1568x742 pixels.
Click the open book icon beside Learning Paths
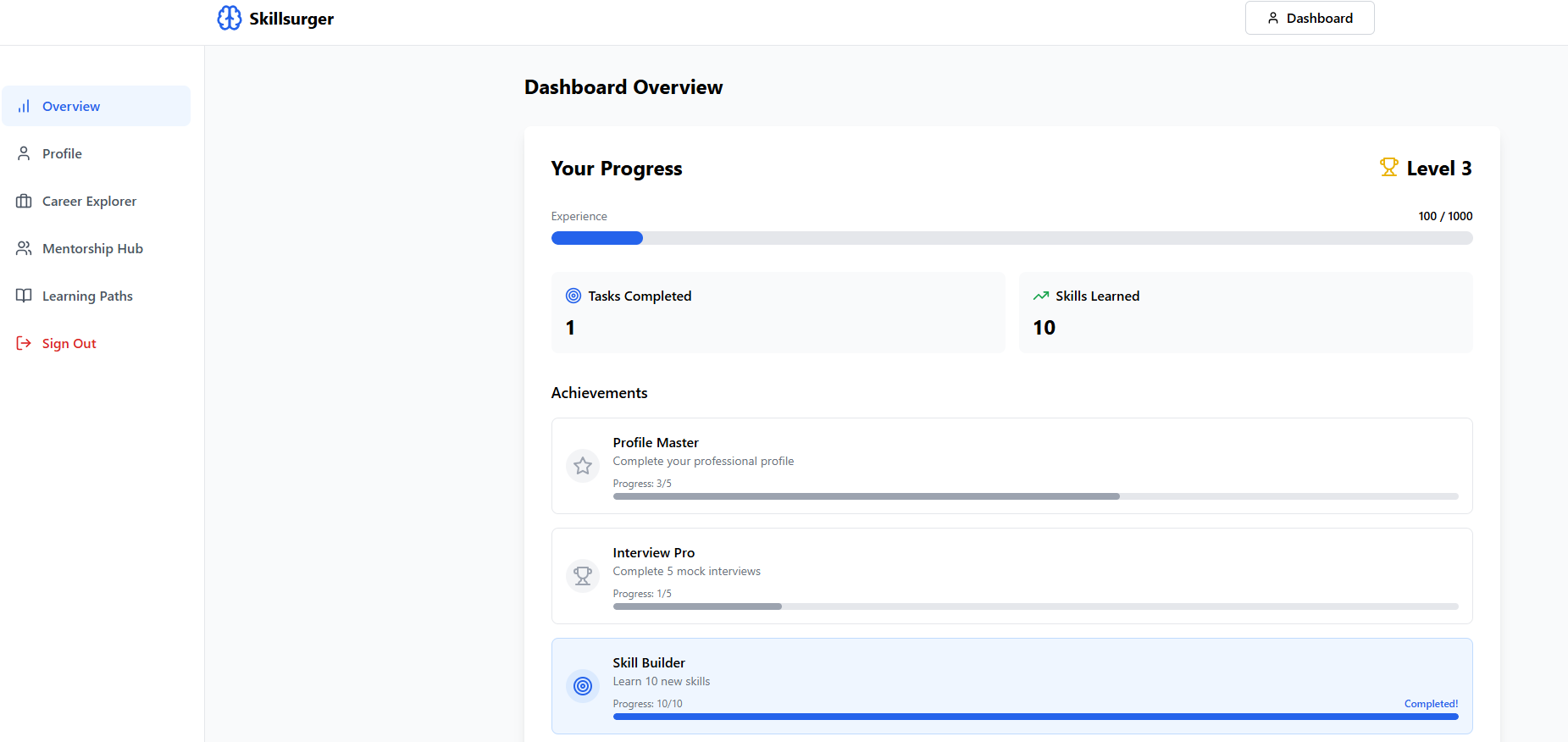click(24, 296)
